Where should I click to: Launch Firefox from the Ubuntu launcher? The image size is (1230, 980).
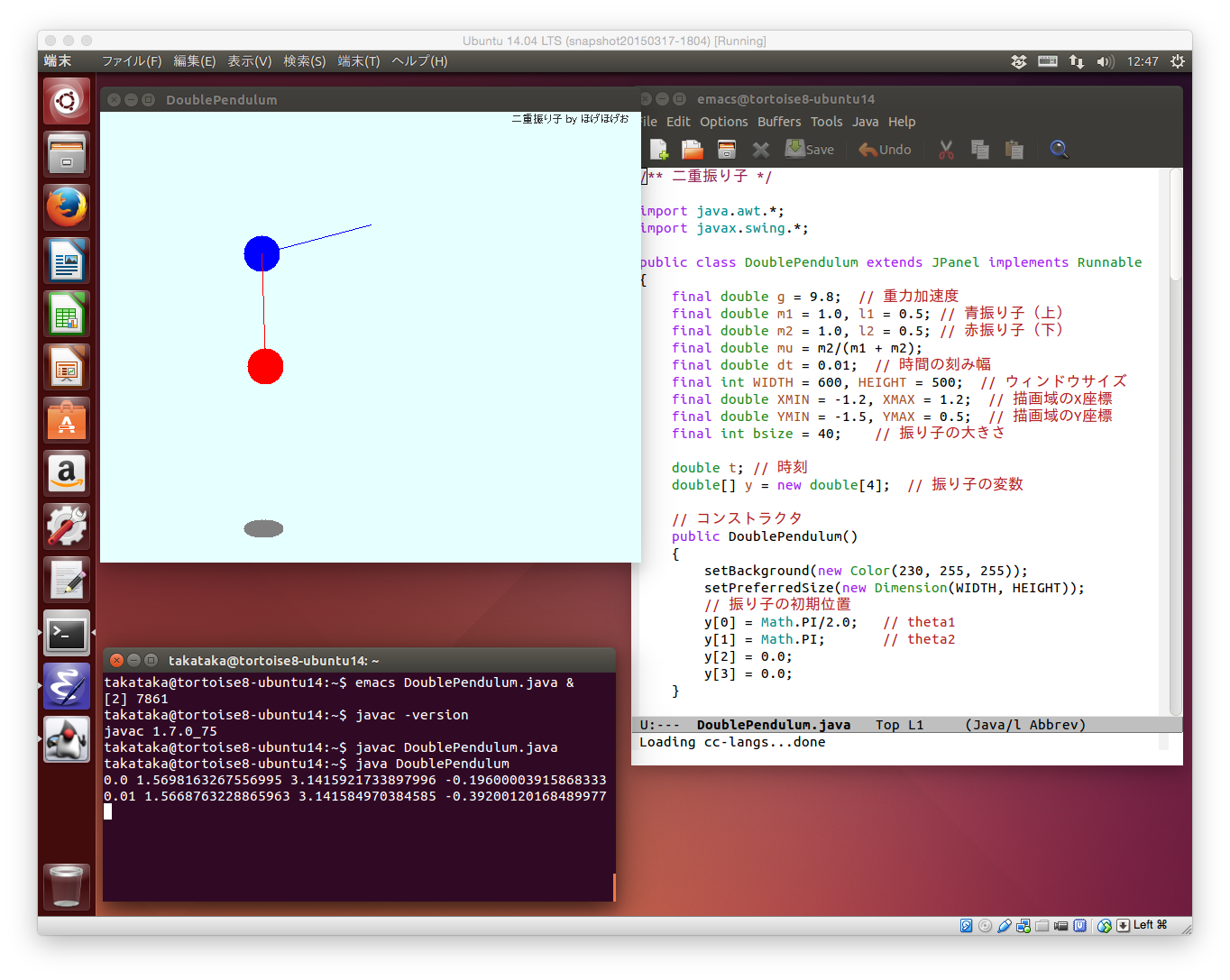click(x=67, y=206)
